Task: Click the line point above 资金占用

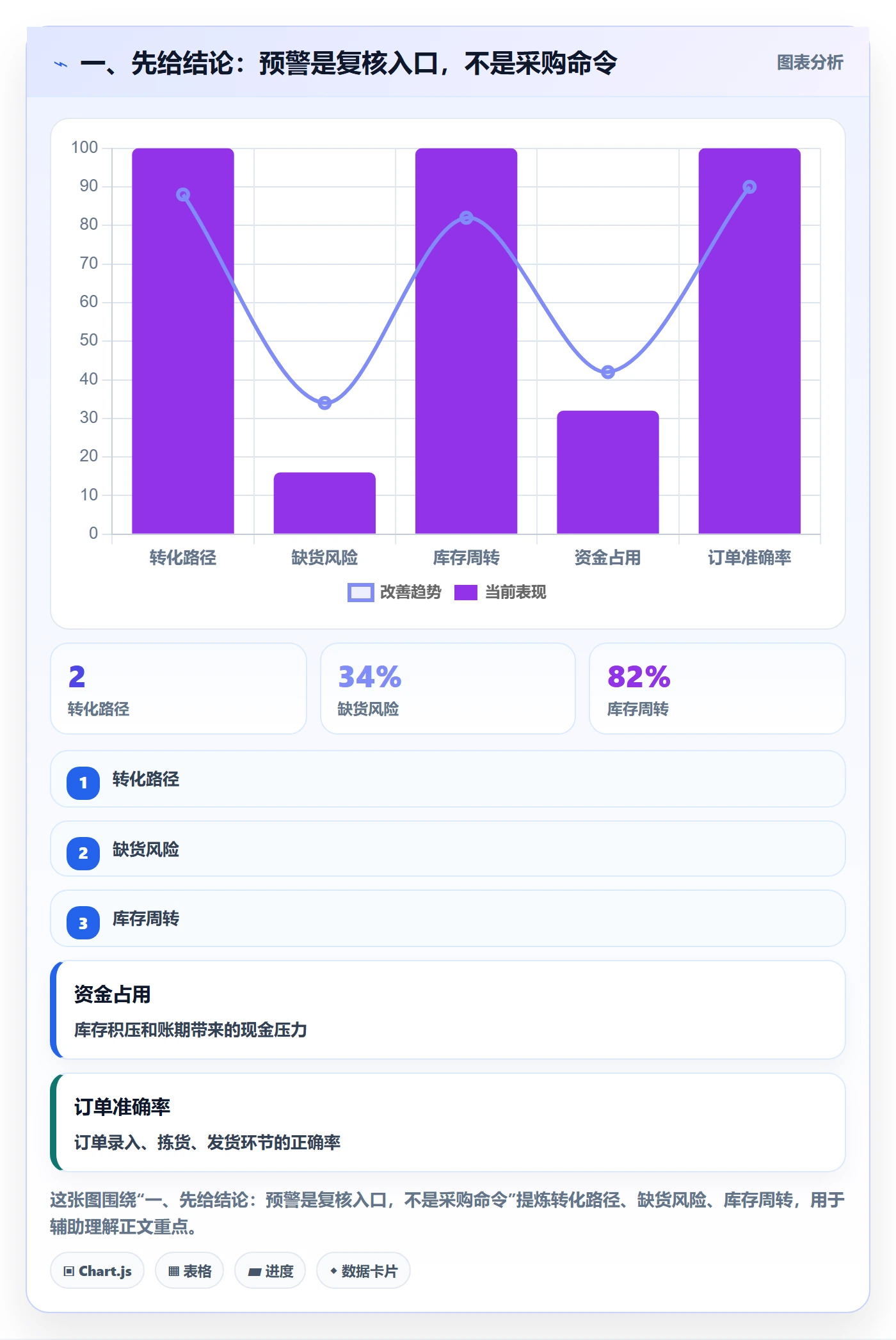Action: pyautogui.click(x=608, y=372)
